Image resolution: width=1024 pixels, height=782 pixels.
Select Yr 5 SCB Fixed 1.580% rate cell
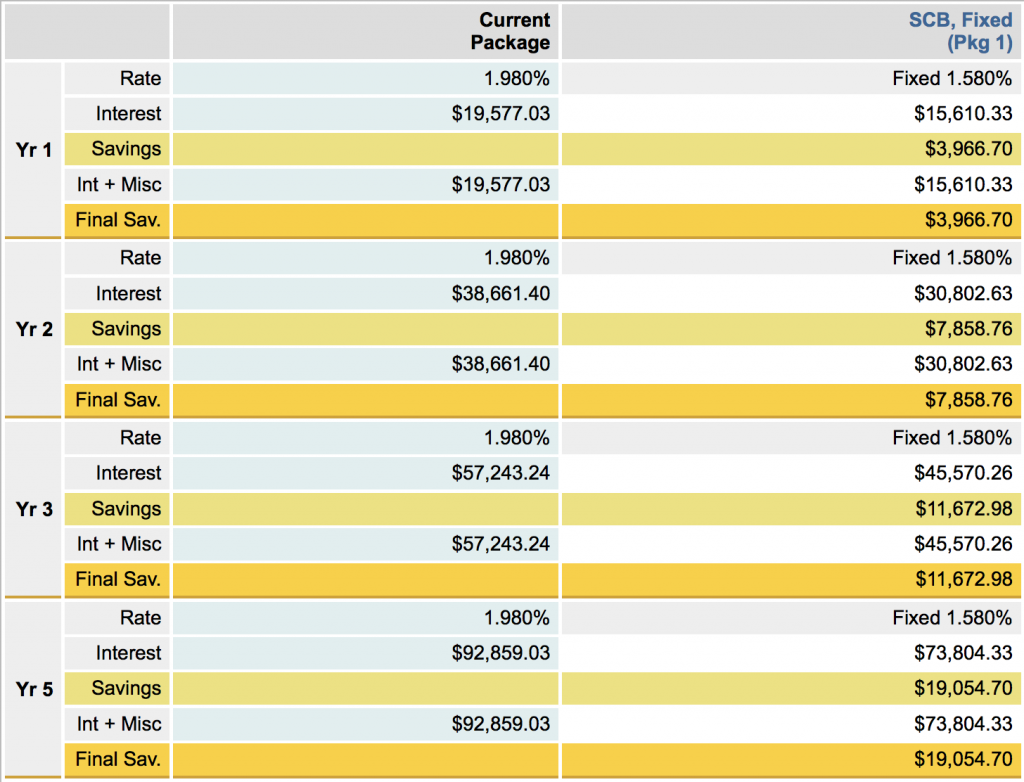tap(952, 618)
